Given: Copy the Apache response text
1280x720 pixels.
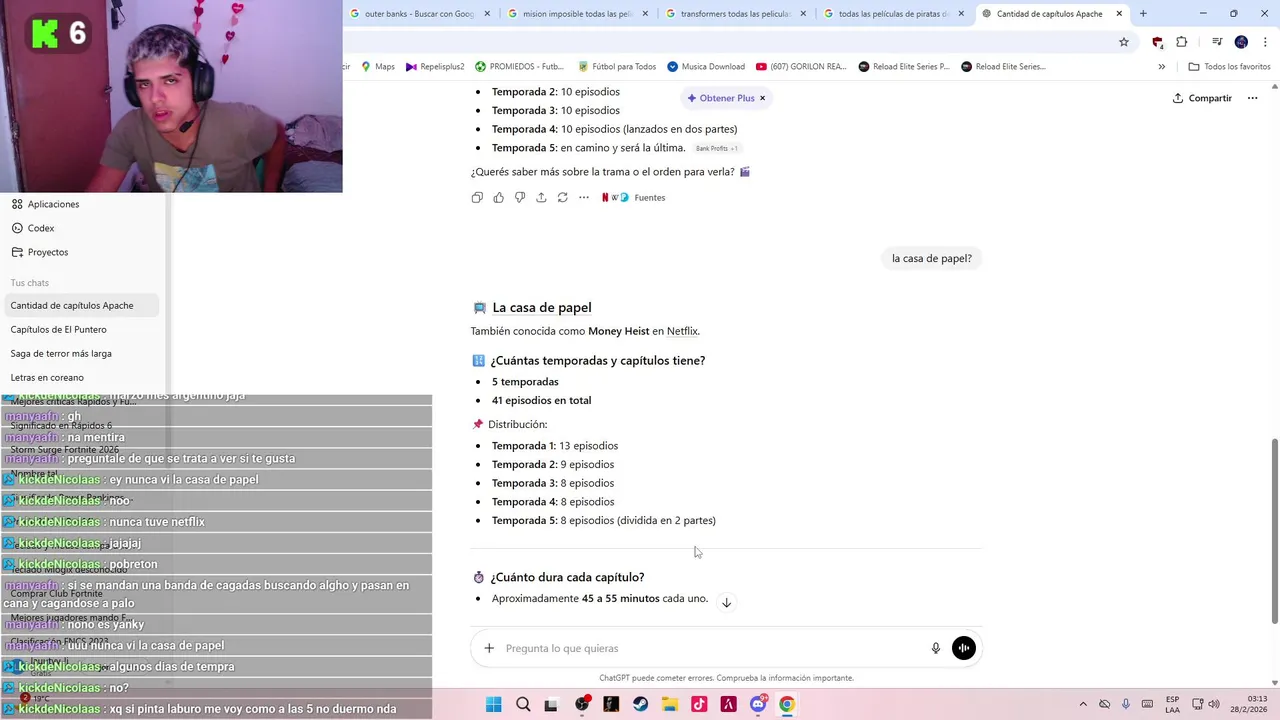Looking at the screenshot, I should tap(477, 198).
